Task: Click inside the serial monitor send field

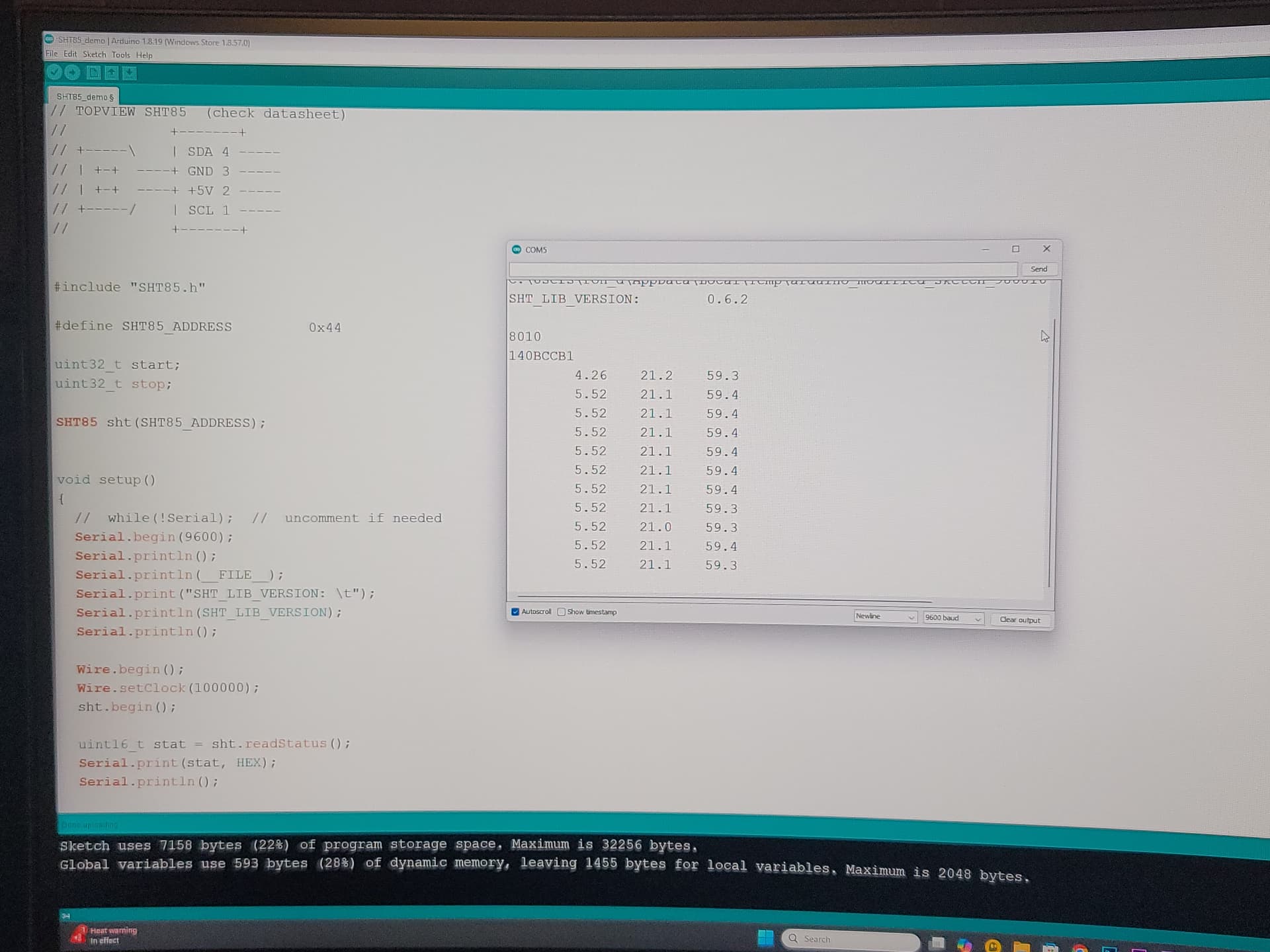Action: pyautogui.click(x=761, y=270)
